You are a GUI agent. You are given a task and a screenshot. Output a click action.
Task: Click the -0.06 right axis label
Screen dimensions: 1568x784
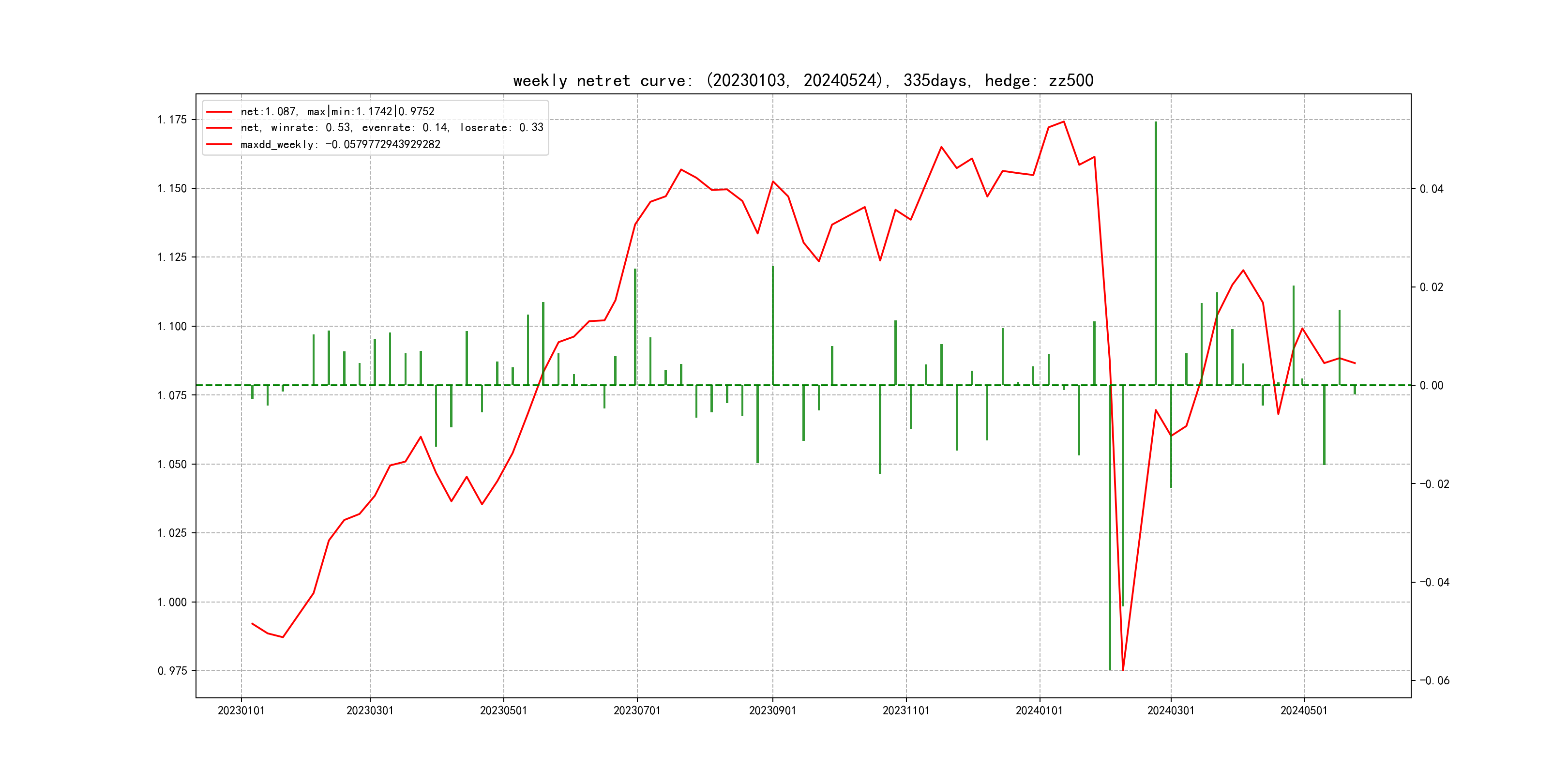[x=1434, y=680]
